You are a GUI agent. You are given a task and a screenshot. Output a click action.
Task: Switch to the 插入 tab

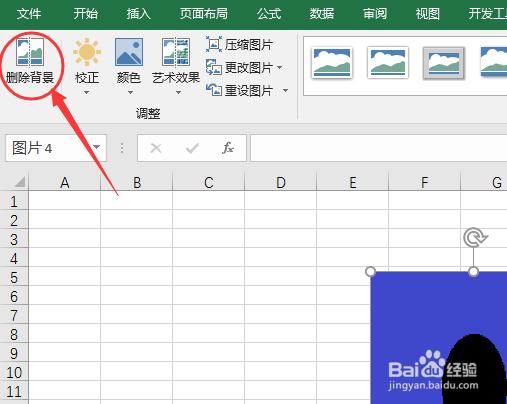click(x=138, y=14)
